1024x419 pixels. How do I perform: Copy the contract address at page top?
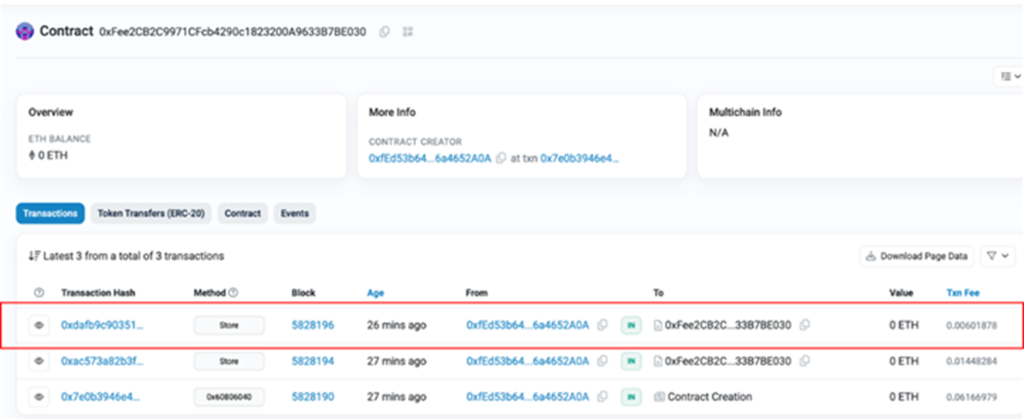(x=385, y=32)
